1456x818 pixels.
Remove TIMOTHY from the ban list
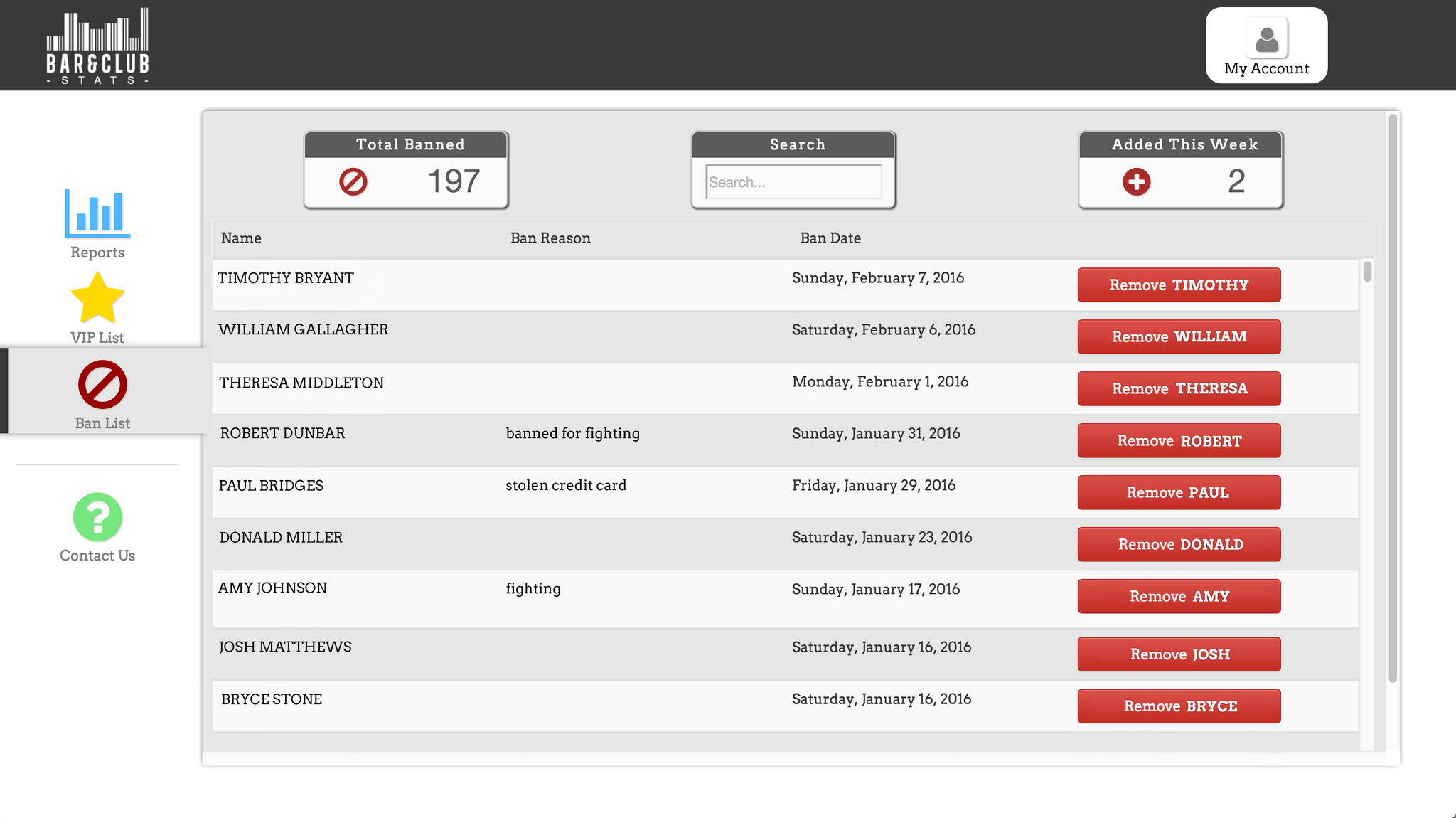pos(1179,285)
